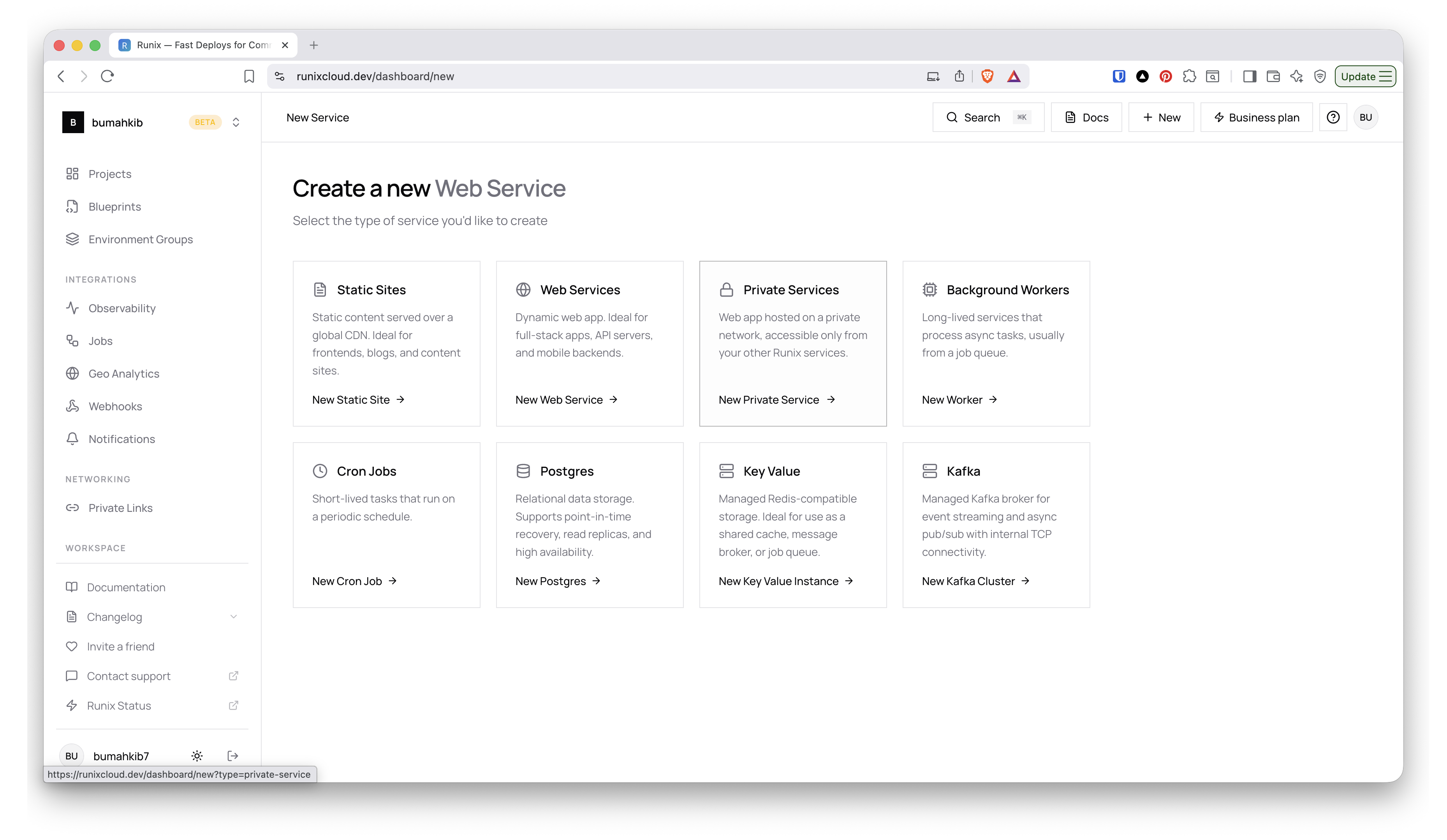Click the log out icon beside bumahkib7

pyautogui.click(x=232, y=756)
